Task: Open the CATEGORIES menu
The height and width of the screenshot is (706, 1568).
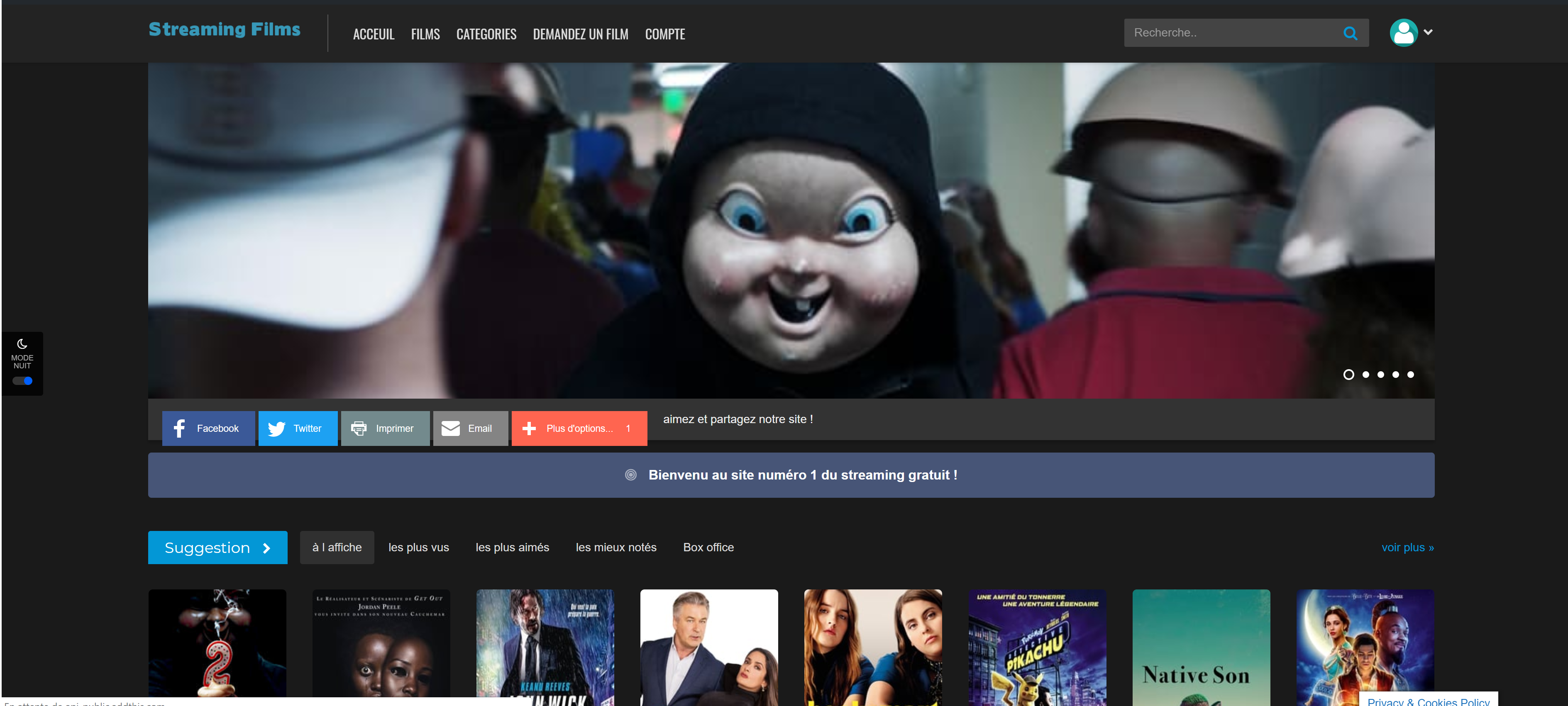Action: (486, 35)
